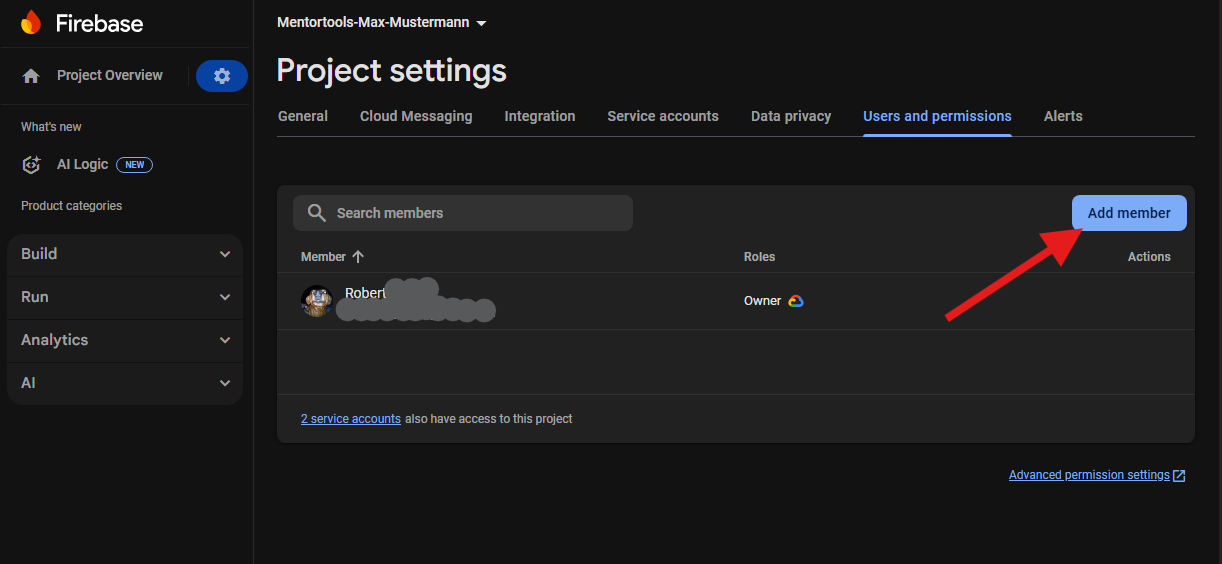Click the search magnifier icon
Screen dimensions: 1222x564
pos(317,213)
